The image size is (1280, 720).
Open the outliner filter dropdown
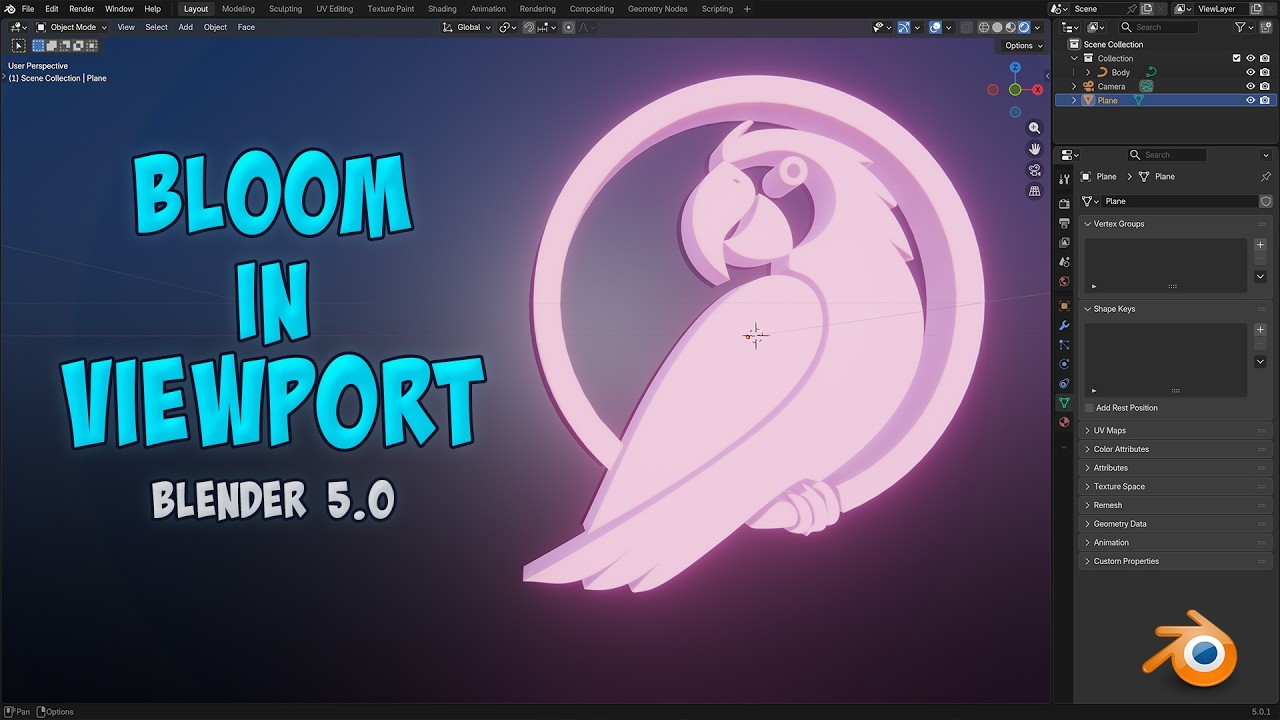(x=1244, y=27)
